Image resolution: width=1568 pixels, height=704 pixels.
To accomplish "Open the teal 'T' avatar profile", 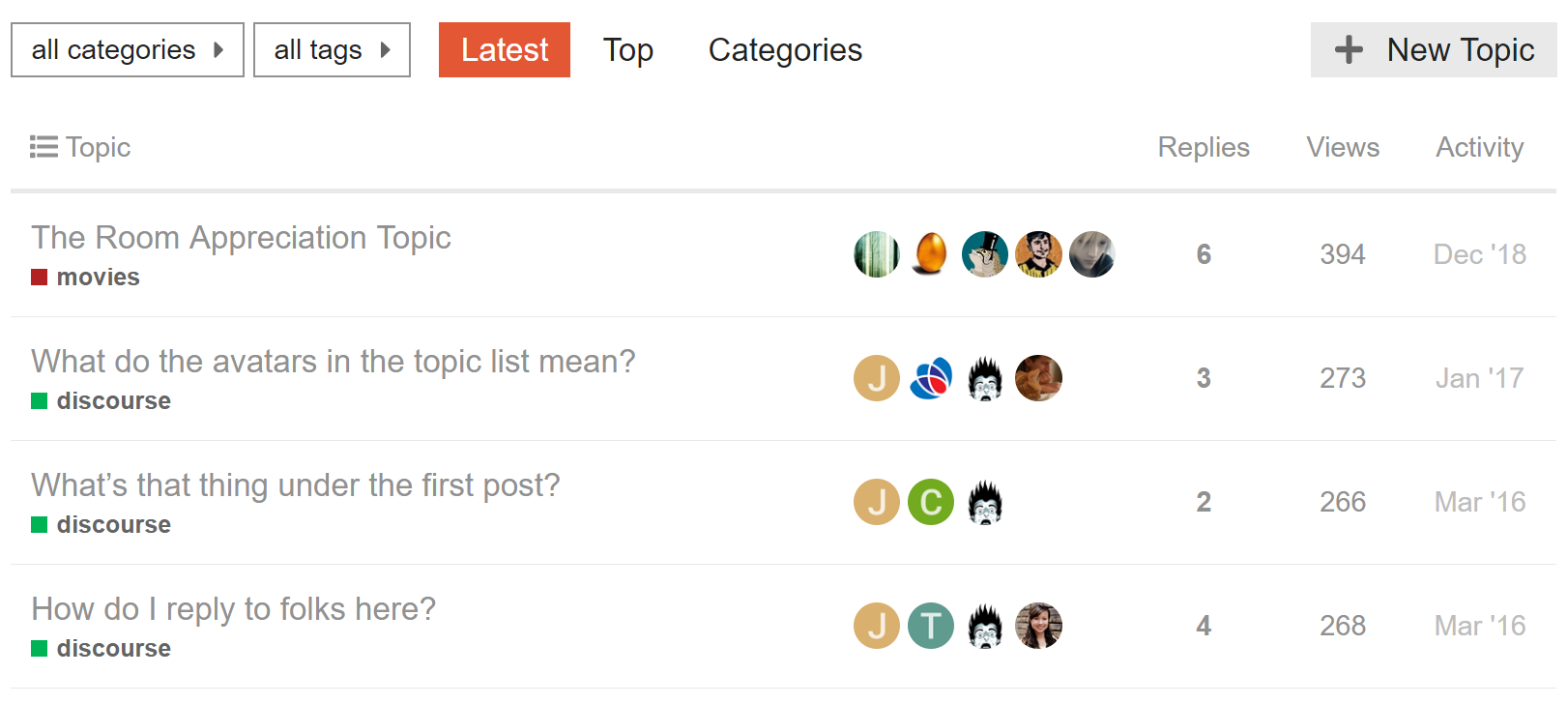I will coord(930,626).
